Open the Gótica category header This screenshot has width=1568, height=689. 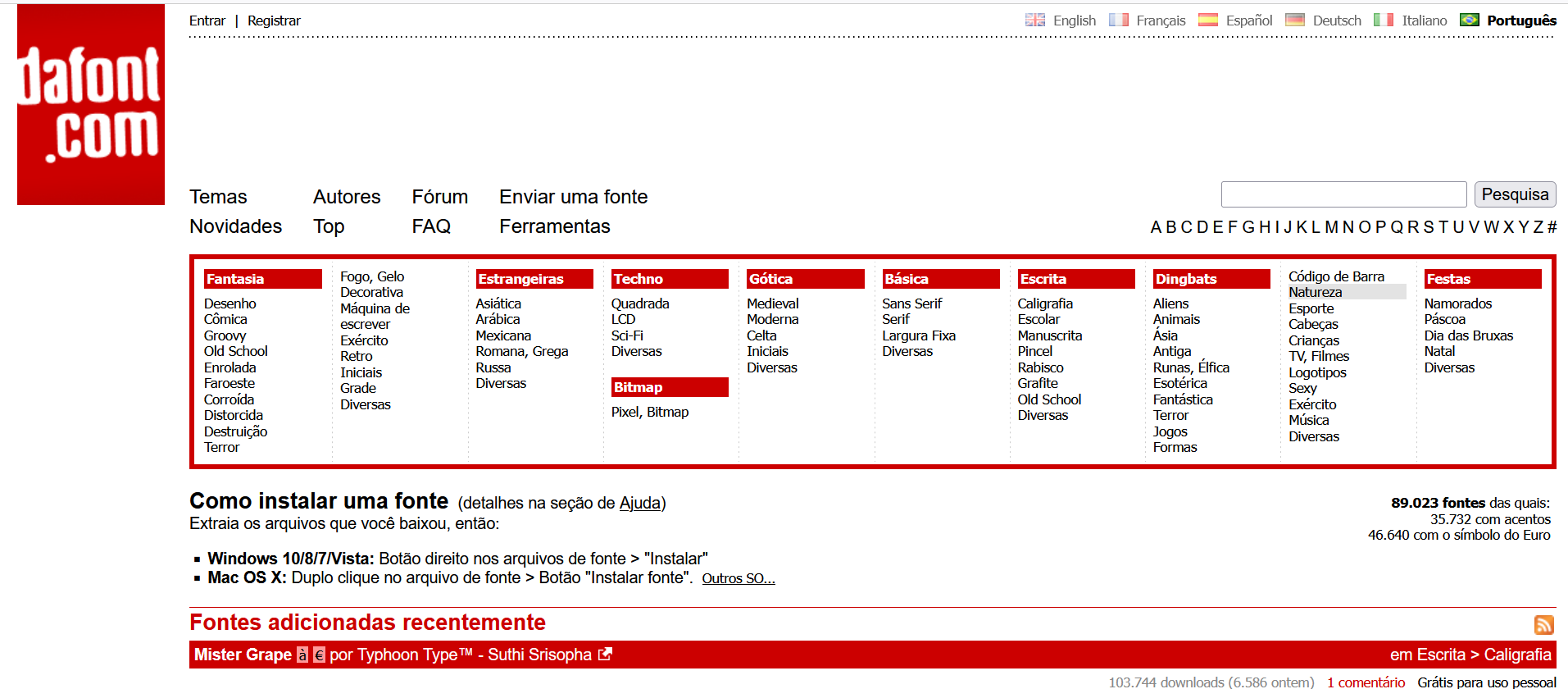click(806, 279)
